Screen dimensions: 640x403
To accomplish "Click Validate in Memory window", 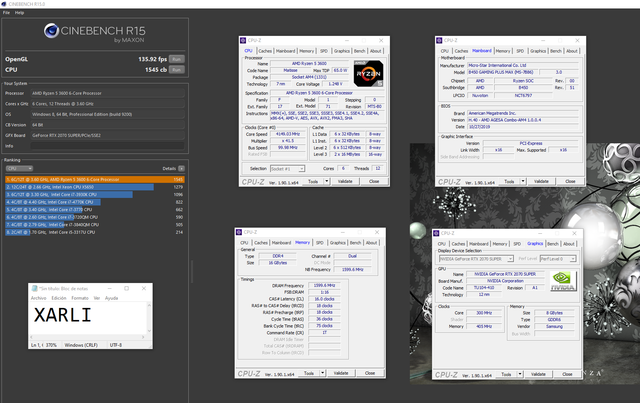I will pos(341,373).
